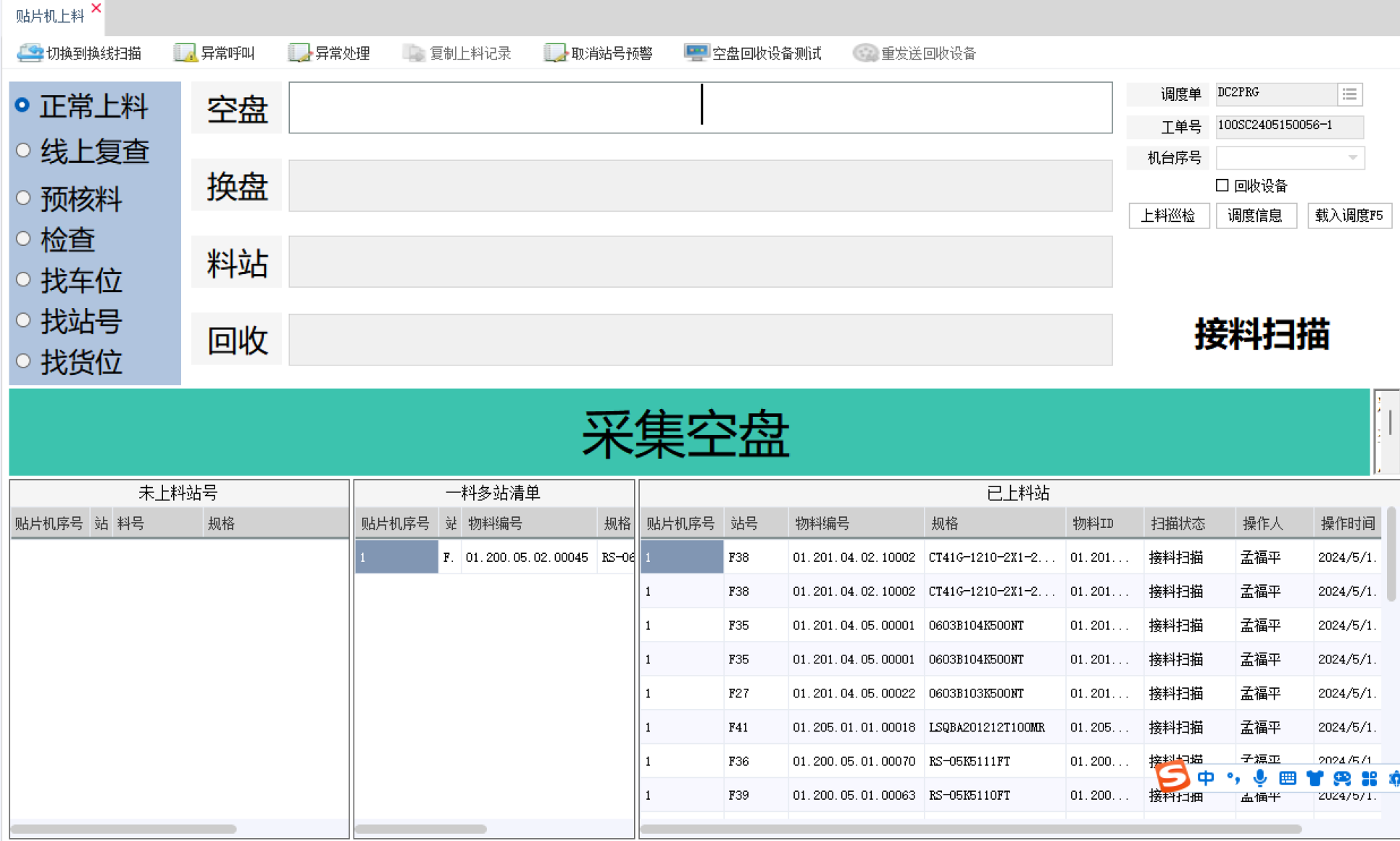Click the 调度单 list icon button

coord(1349,94)
